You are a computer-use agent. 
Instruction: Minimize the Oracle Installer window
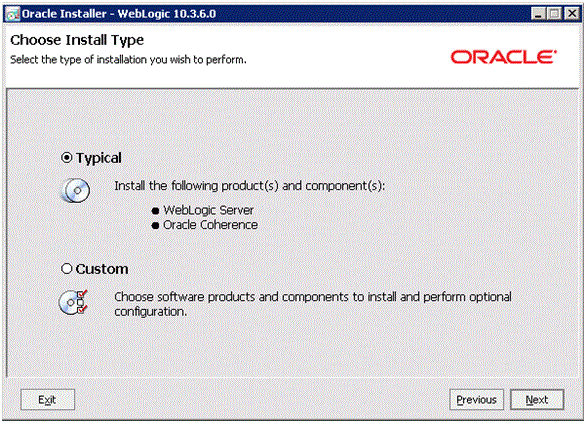tap(538, 14)
